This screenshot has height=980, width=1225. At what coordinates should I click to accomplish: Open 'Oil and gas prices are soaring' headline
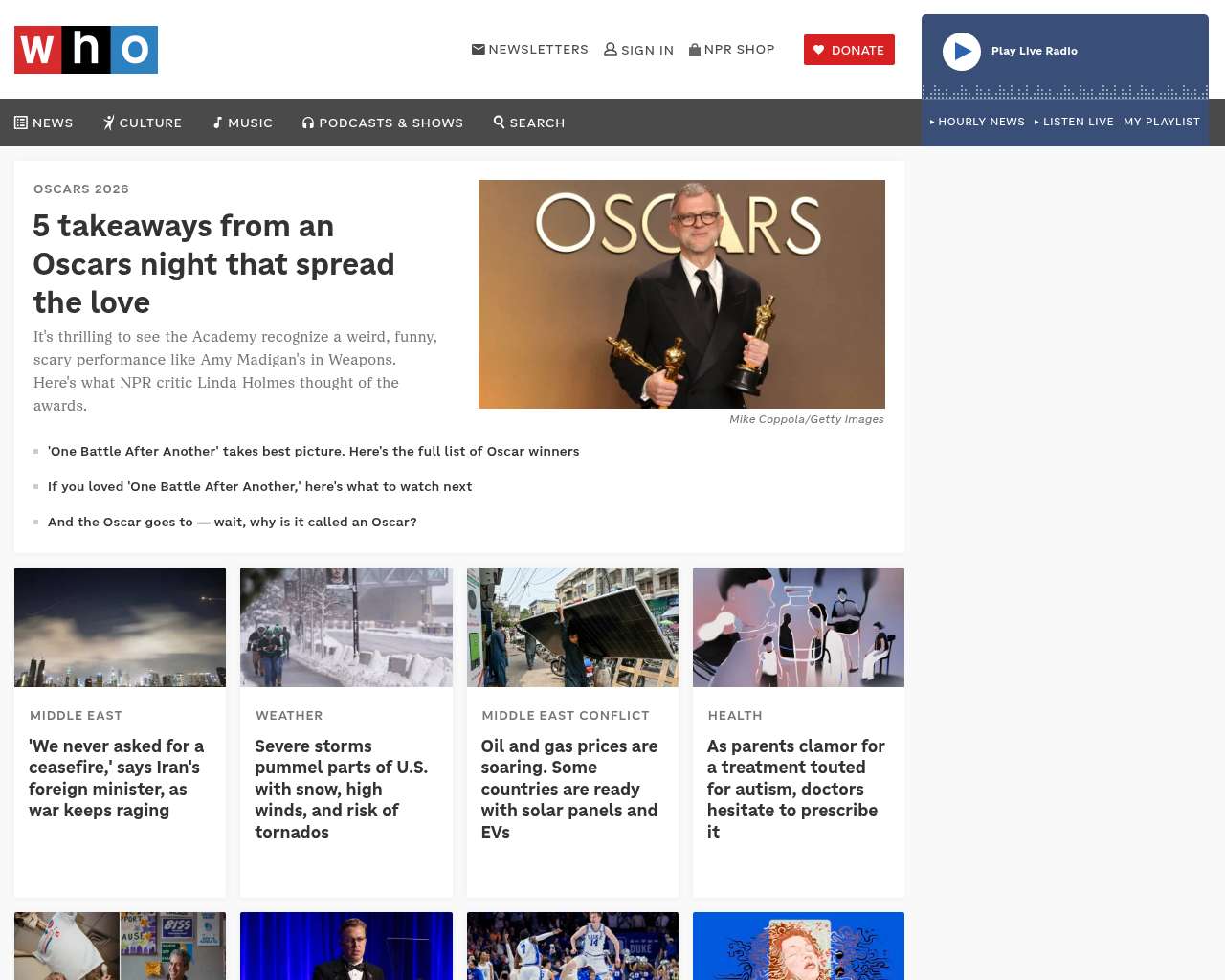click(569, 789)
